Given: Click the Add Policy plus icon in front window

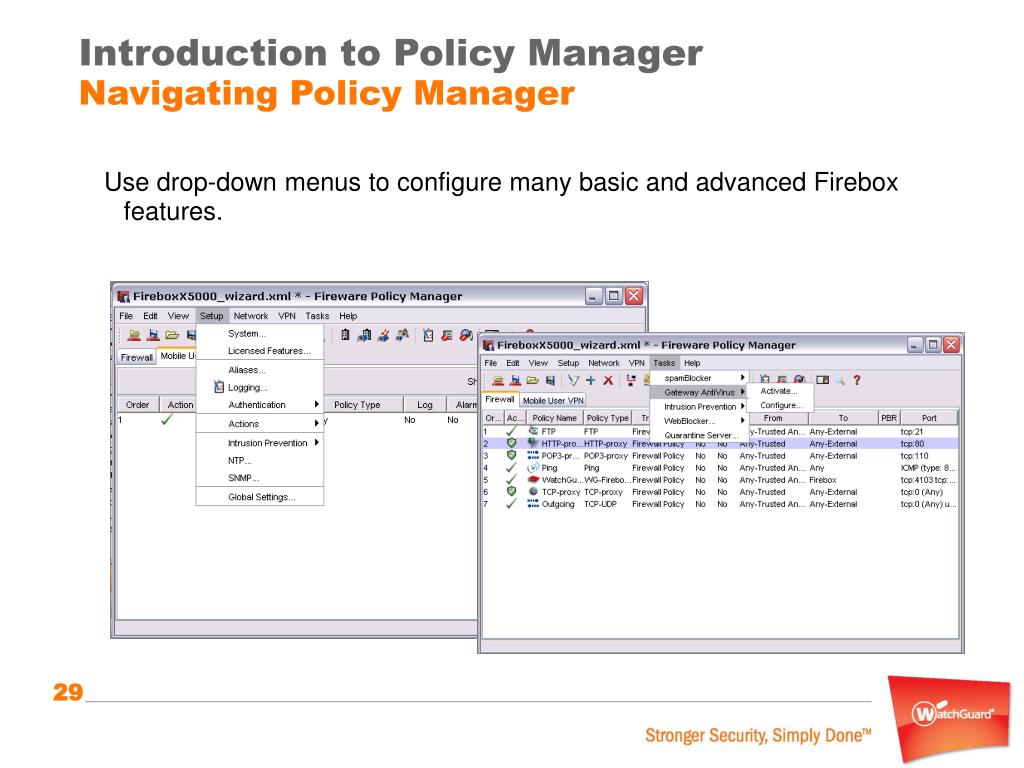Looking at the screenshot, I should pos(590,380).
